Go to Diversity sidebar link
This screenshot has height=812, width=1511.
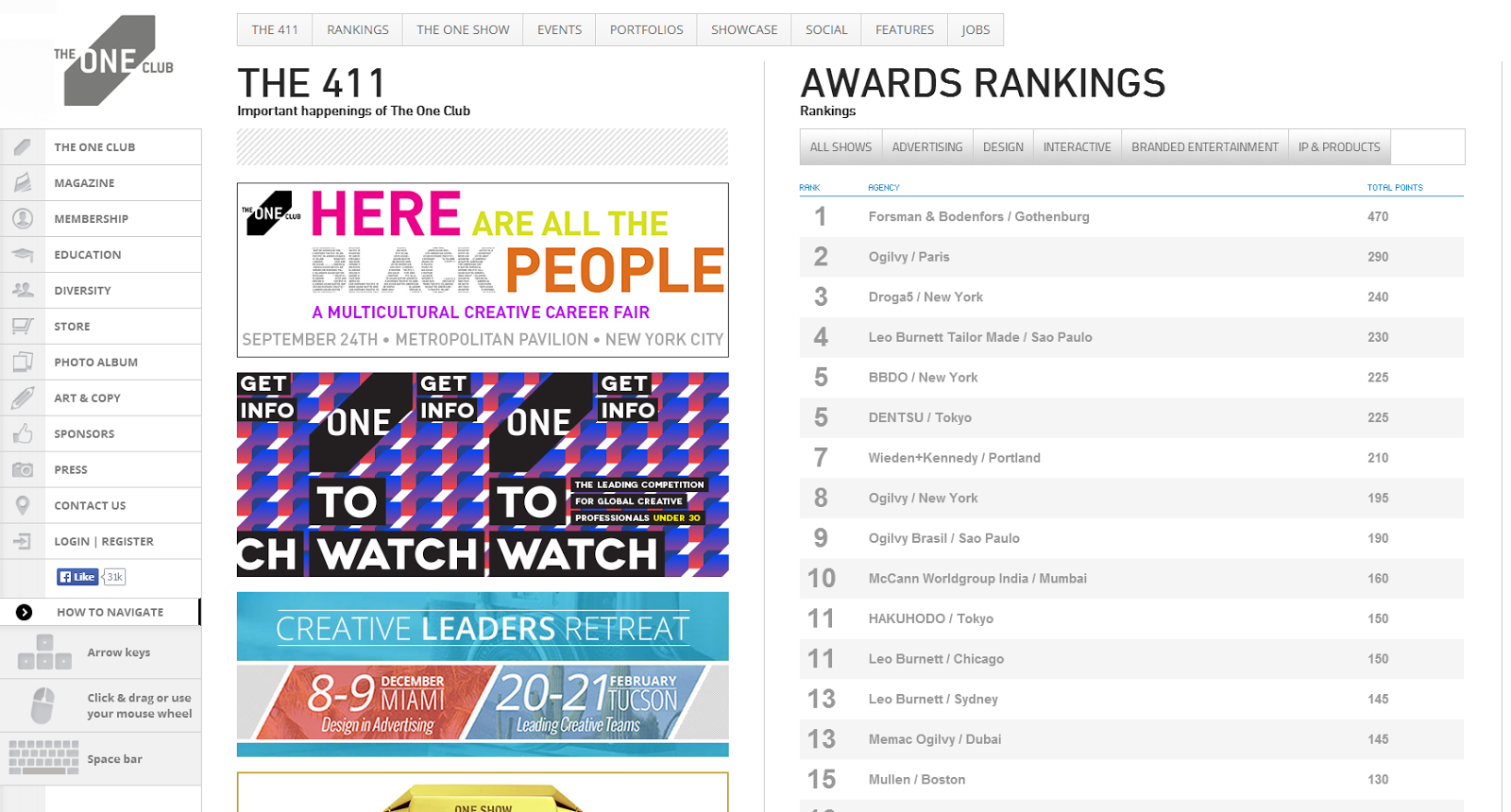(x=82, y=291)
